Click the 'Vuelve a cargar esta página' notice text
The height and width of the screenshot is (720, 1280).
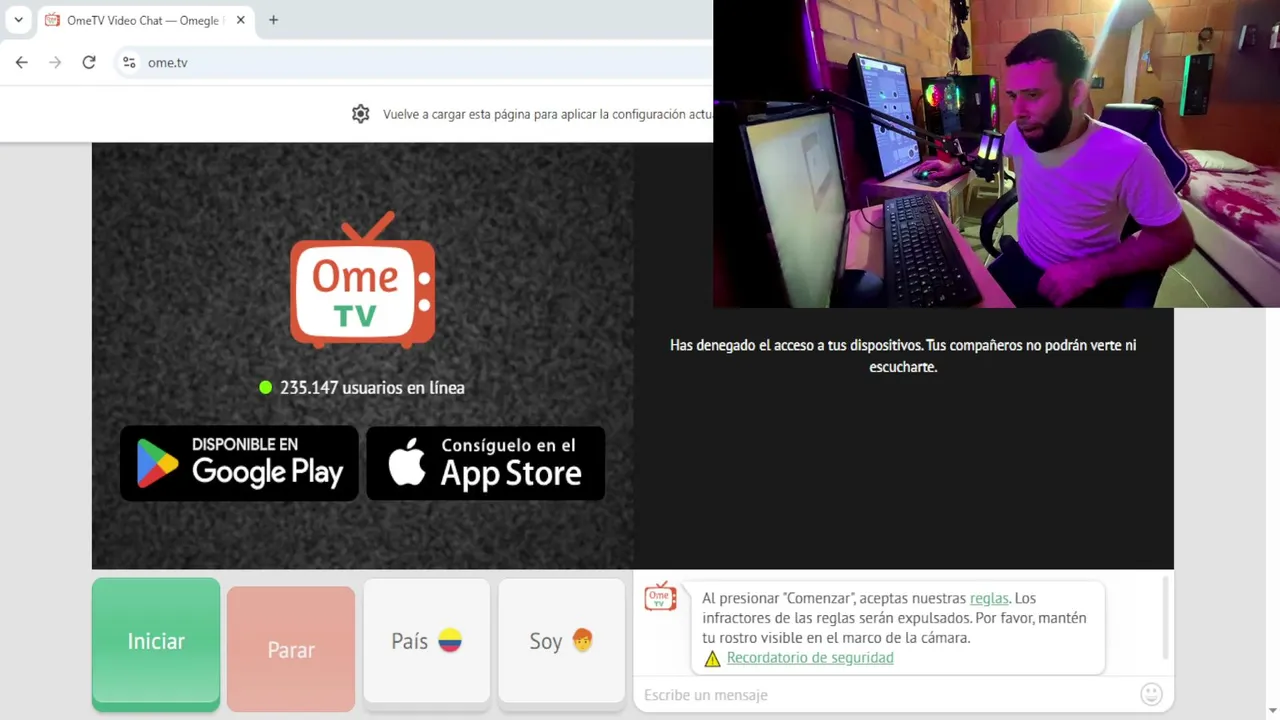coord(548,114)
